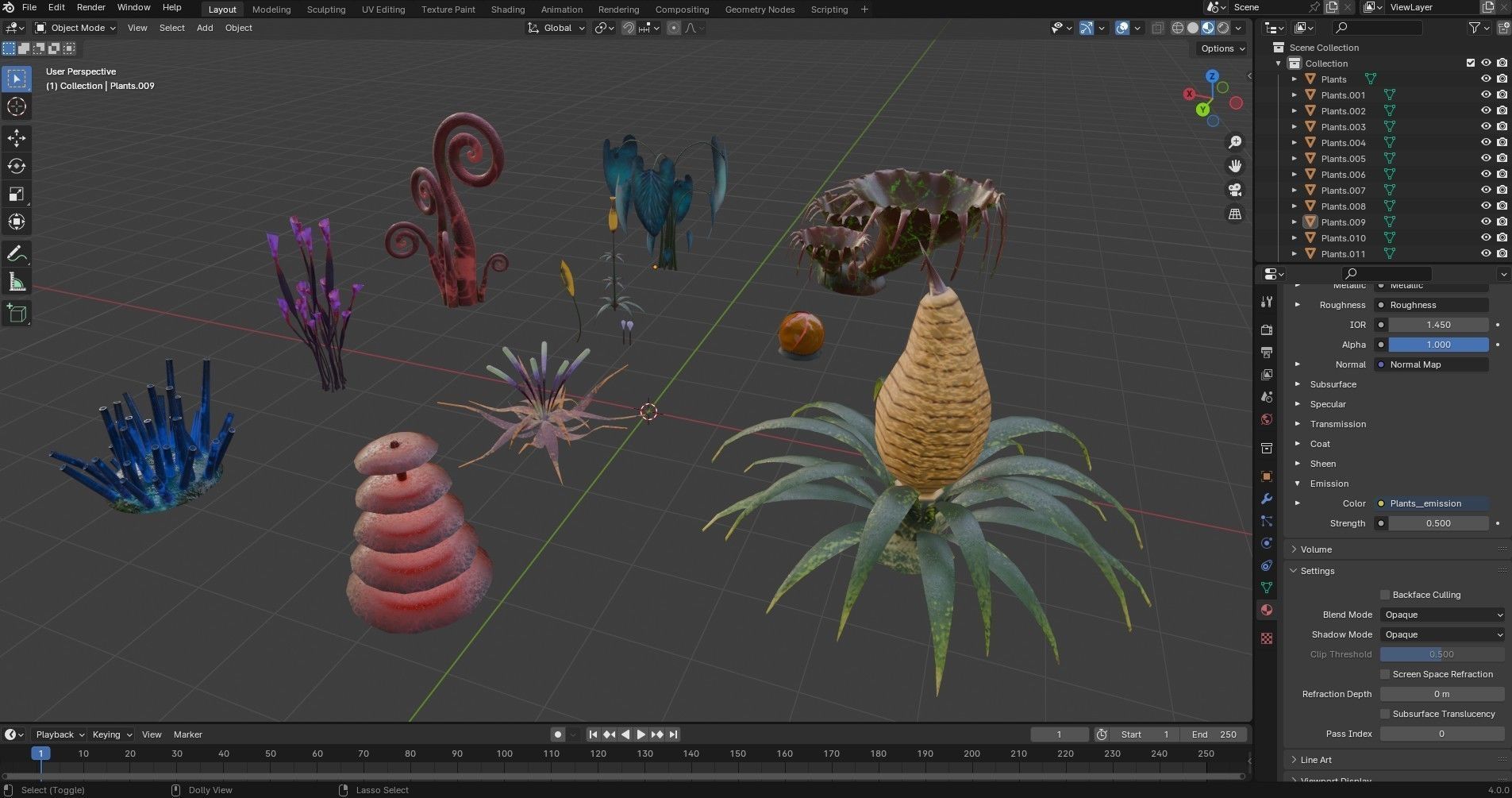Open the File menu

[x=29, y=7]
